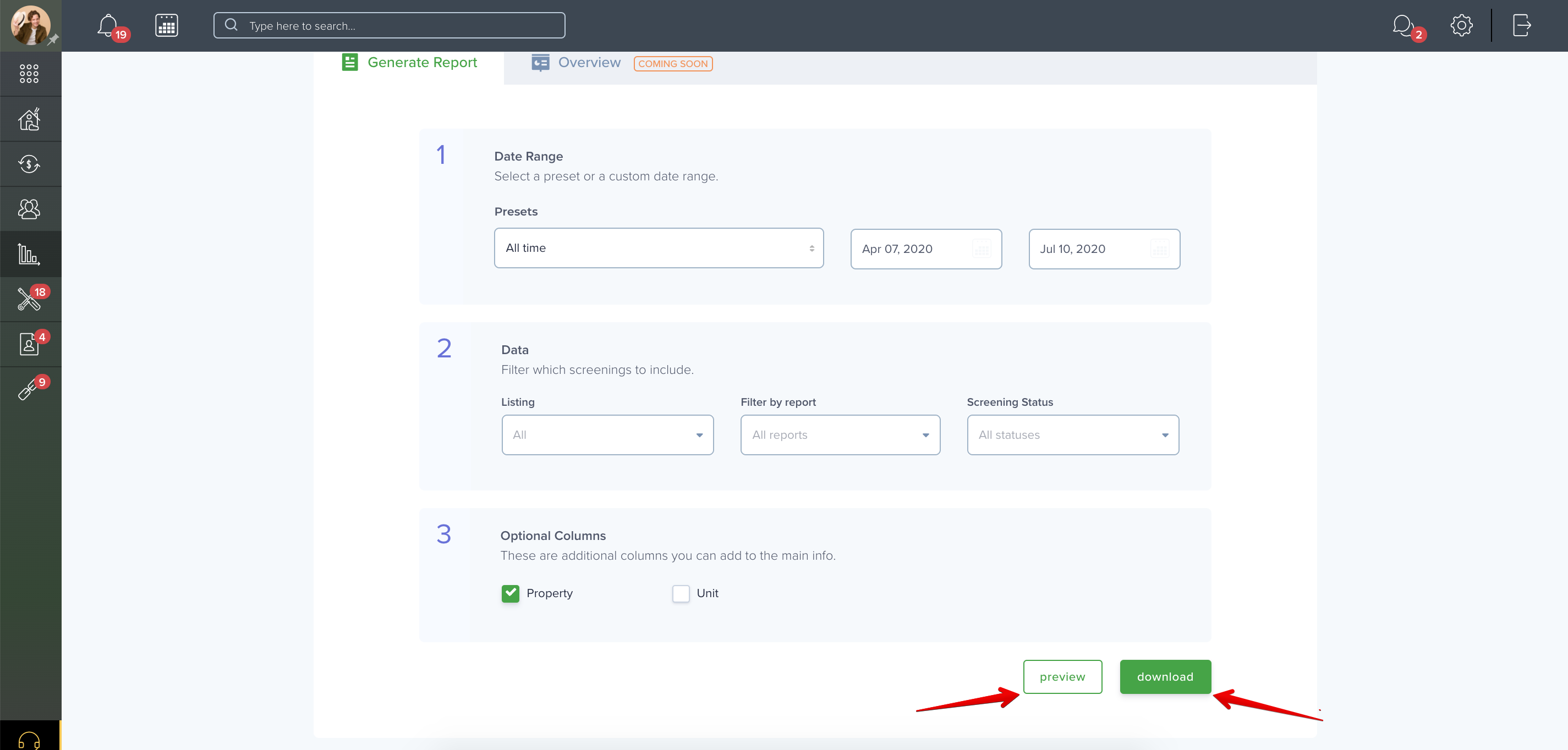Viewport: 1568px width, 750px height.
Task: Open the user profile avatar
Action: 30,25
